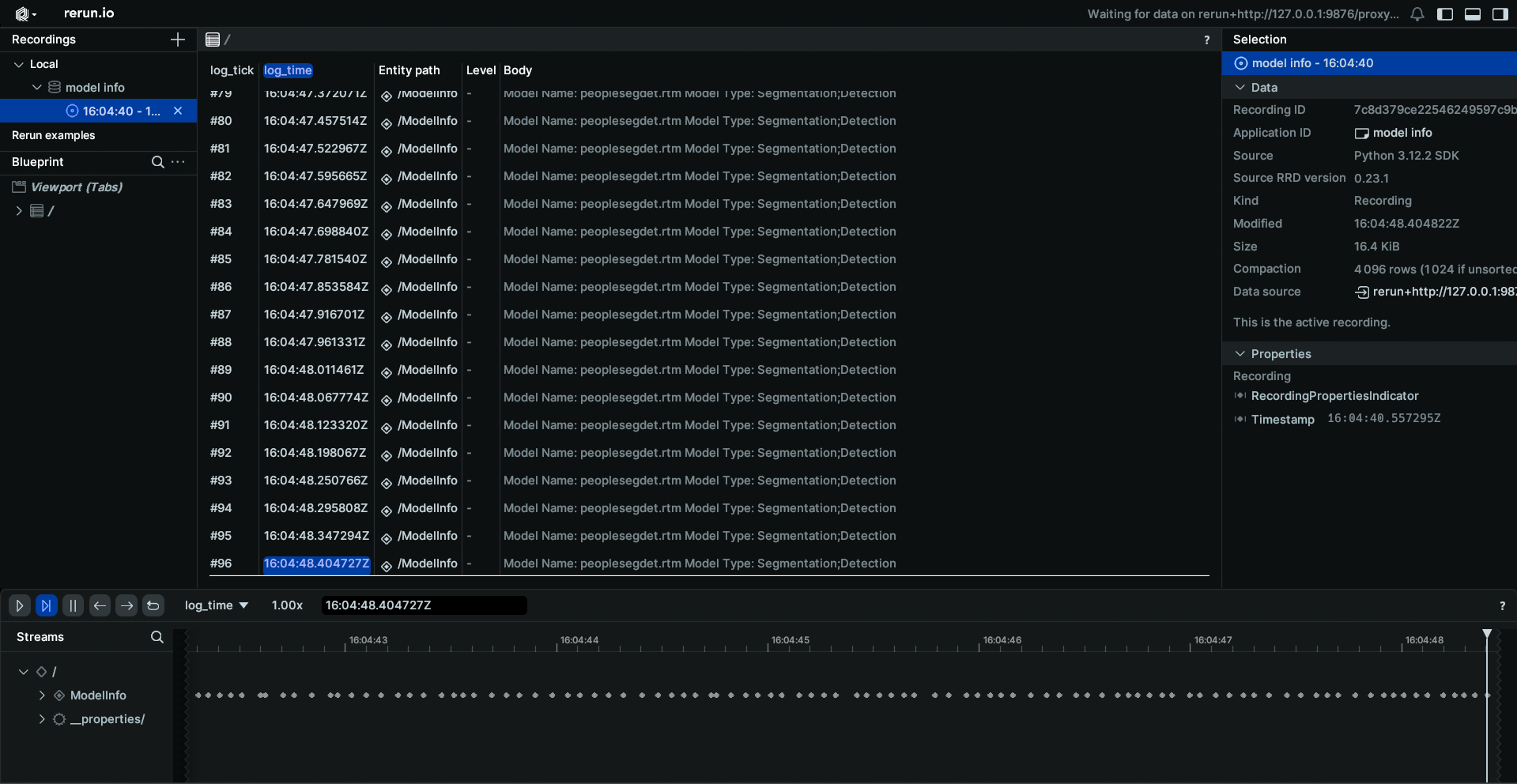The height and width of the screenshot is (784, 1517).
Task: Toggle the left blueprint panel visibility
Action: tap(1445, 14)
